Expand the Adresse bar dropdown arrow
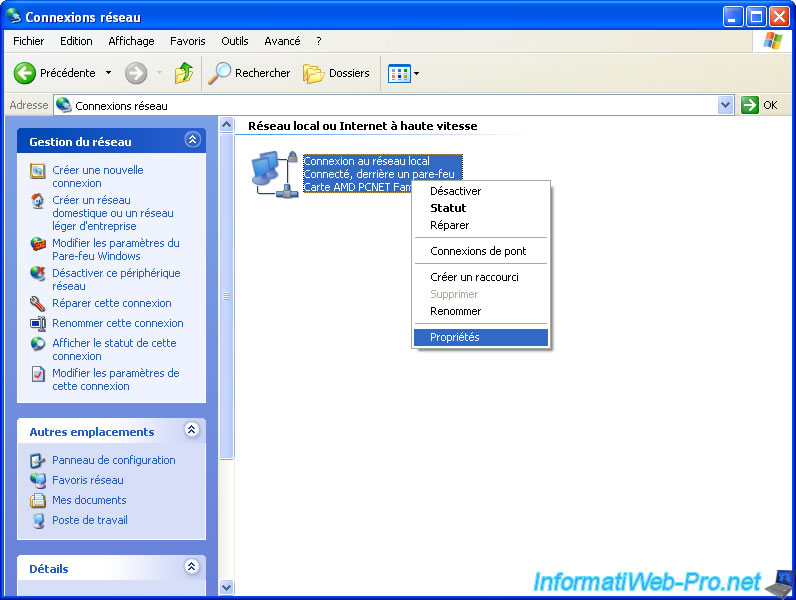 pyautogui.click(x=726, y=105)
